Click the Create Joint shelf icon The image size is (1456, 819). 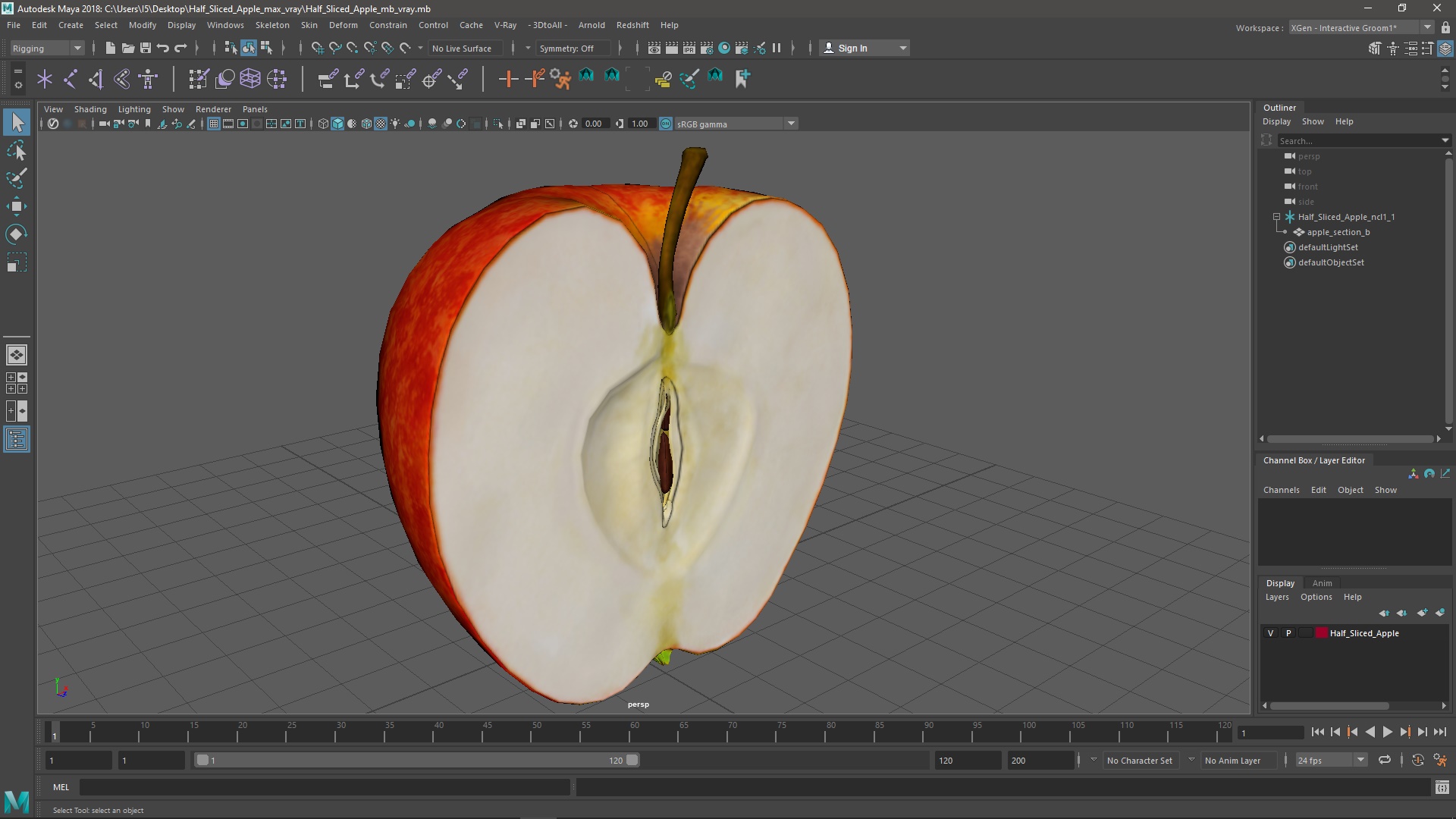pyautogui.click(x=71, y=78)
